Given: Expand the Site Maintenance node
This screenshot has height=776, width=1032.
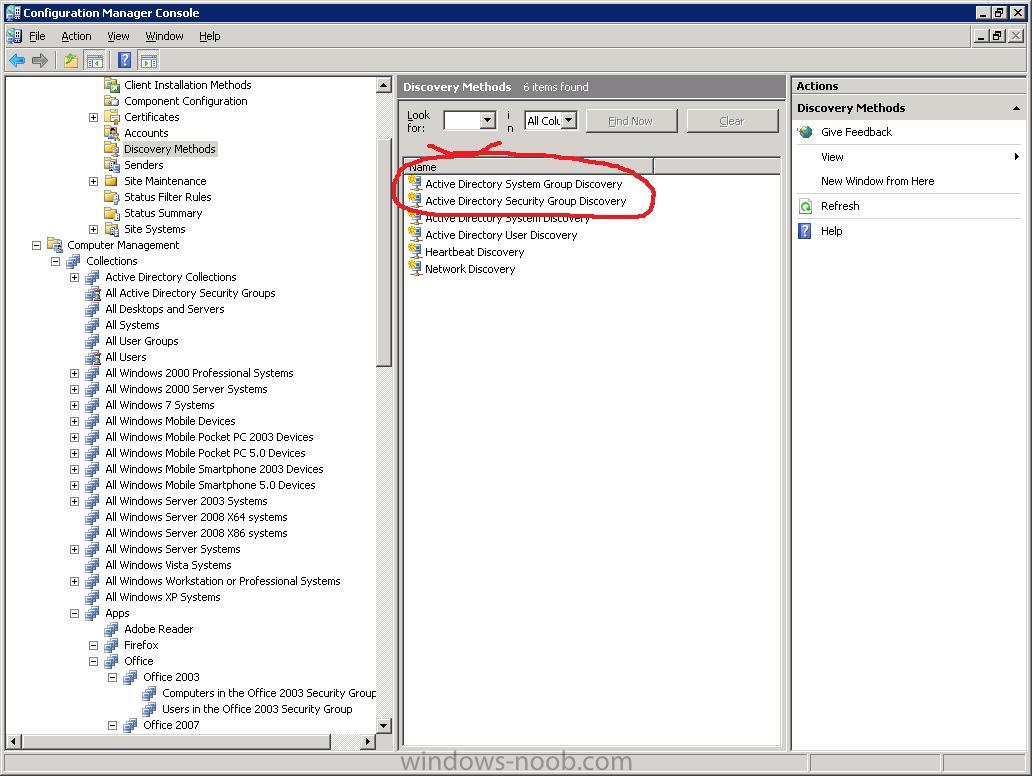Looking at the screenshot, I should pyautogui.click(x=93, y=181).
